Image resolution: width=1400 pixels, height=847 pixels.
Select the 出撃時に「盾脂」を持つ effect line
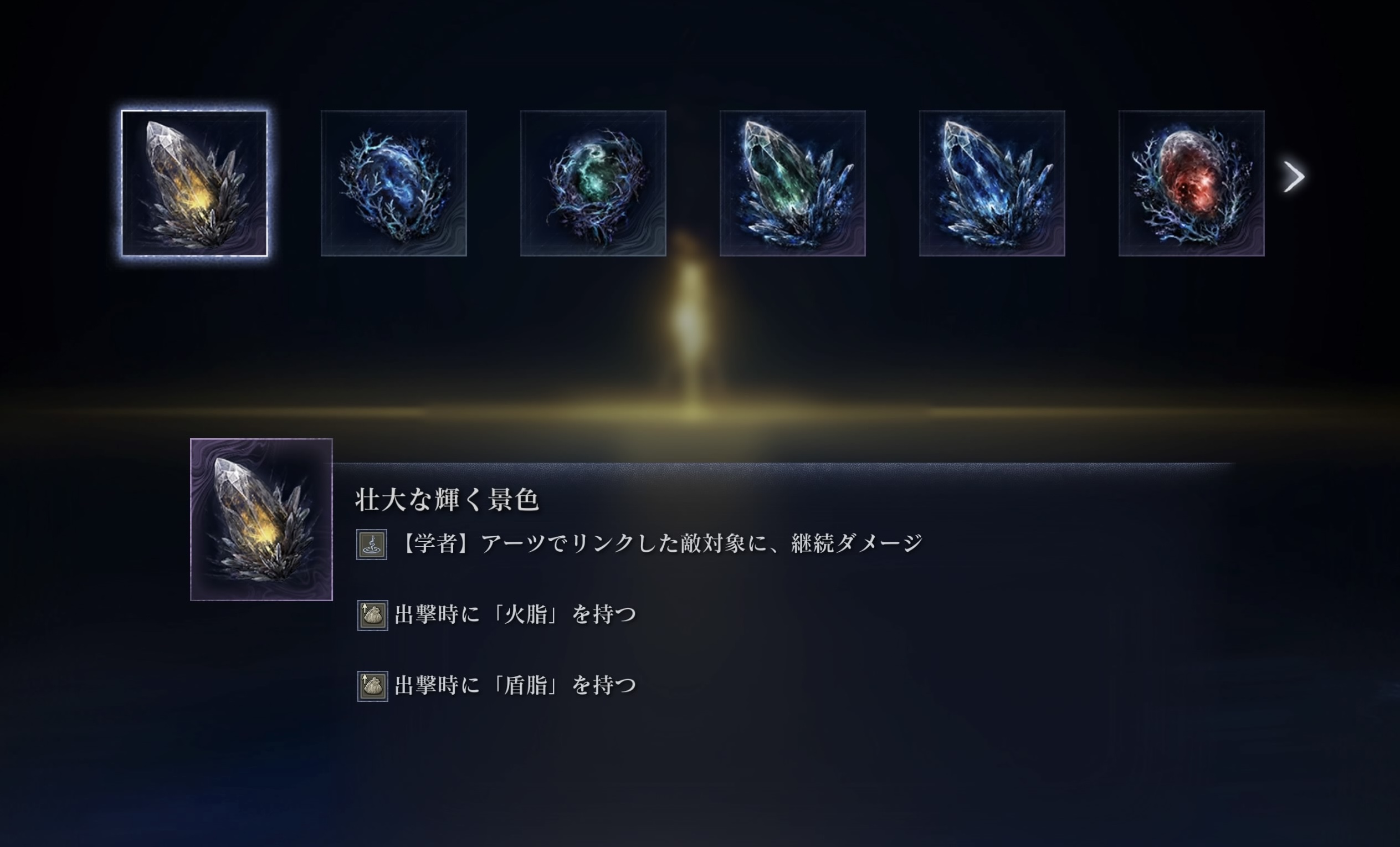tap(496, 686)
